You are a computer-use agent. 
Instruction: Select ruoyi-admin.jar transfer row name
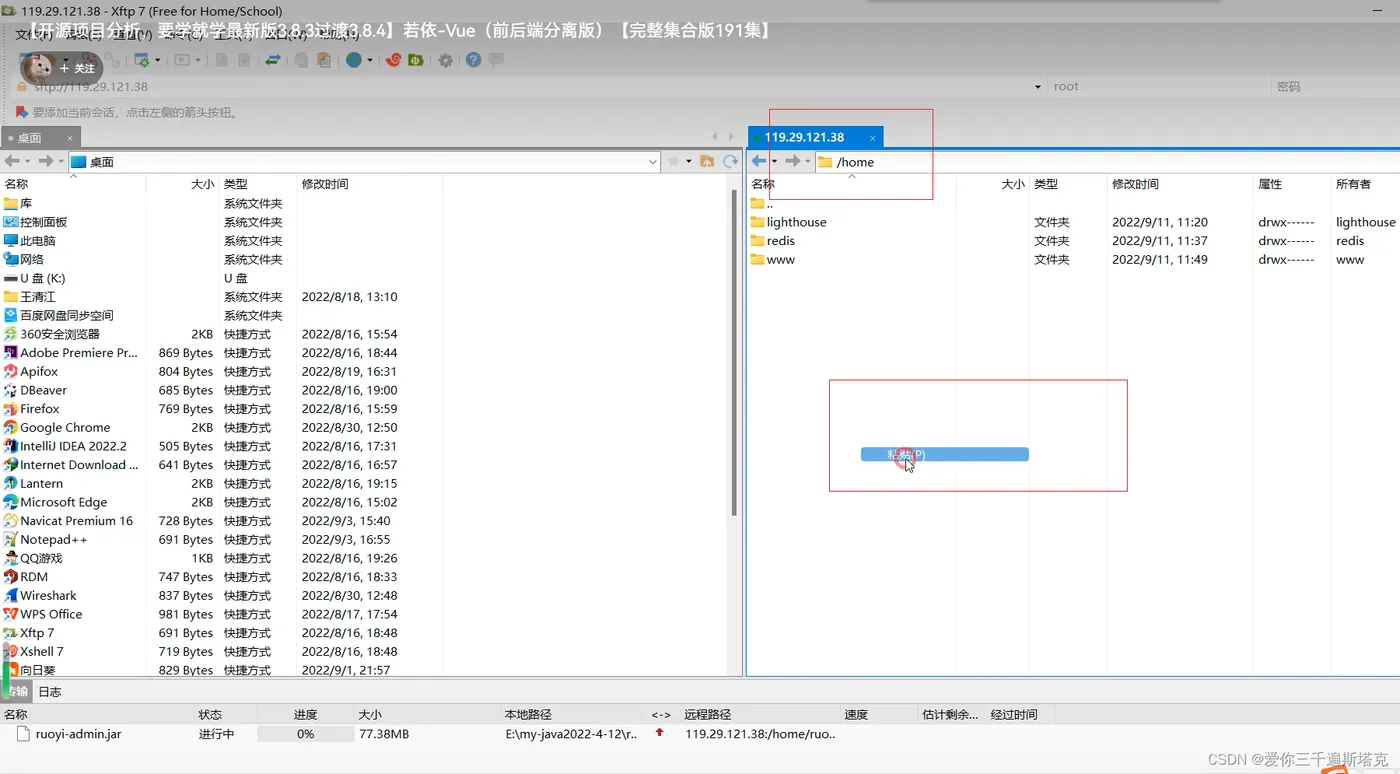tap(78, 734)
